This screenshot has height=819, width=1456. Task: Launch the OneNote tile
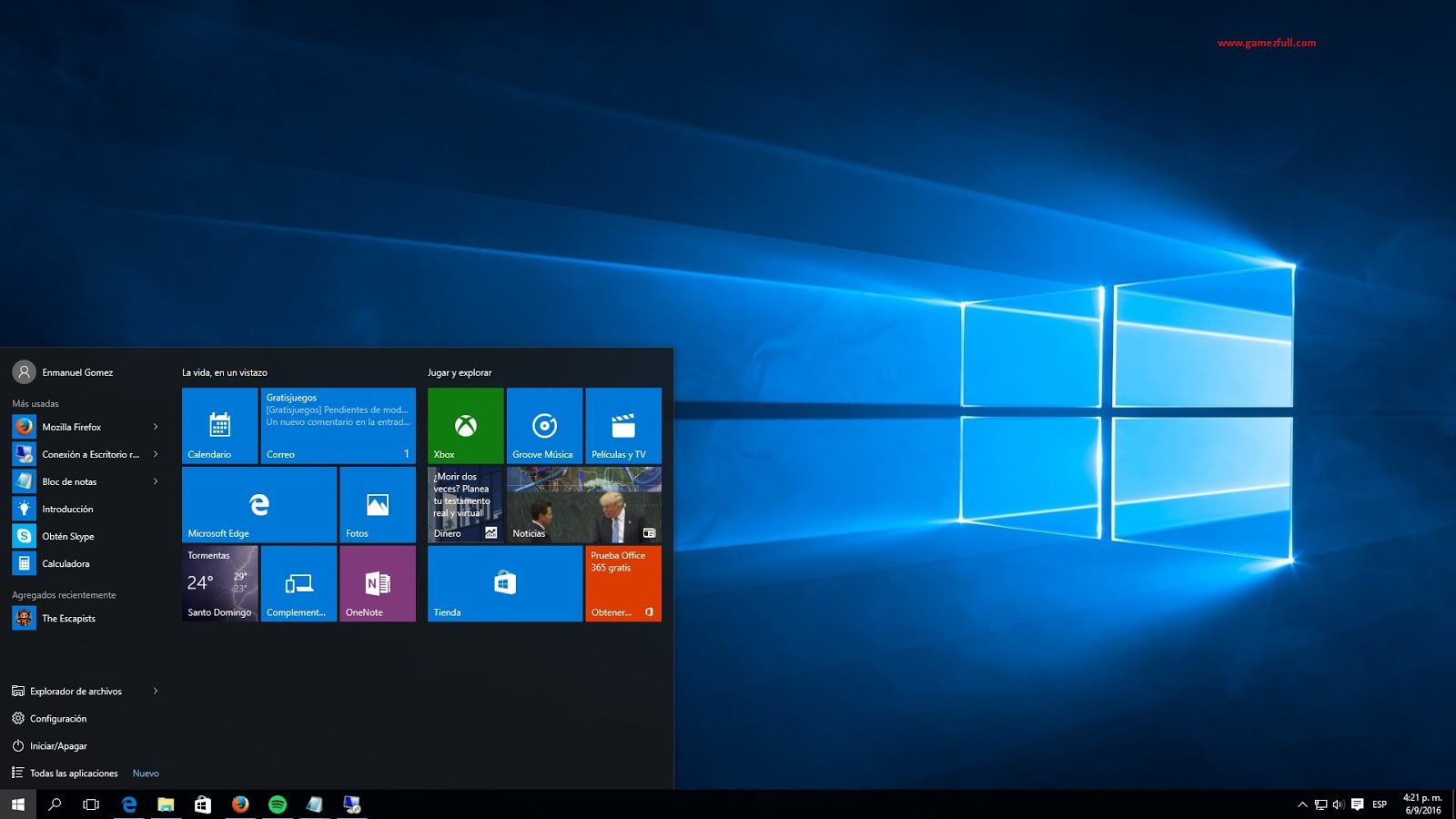coord(378,584)
